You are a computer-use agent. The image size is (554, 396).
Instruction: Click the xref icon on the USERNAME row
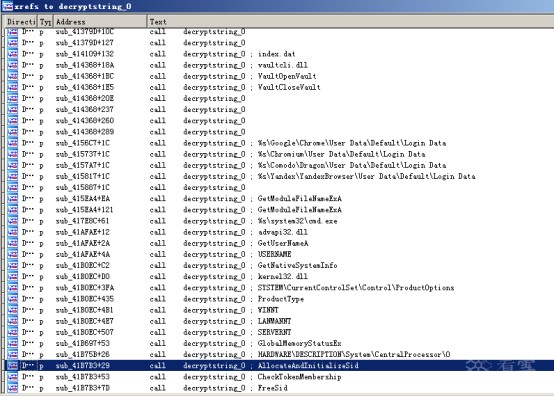(12, 254)
